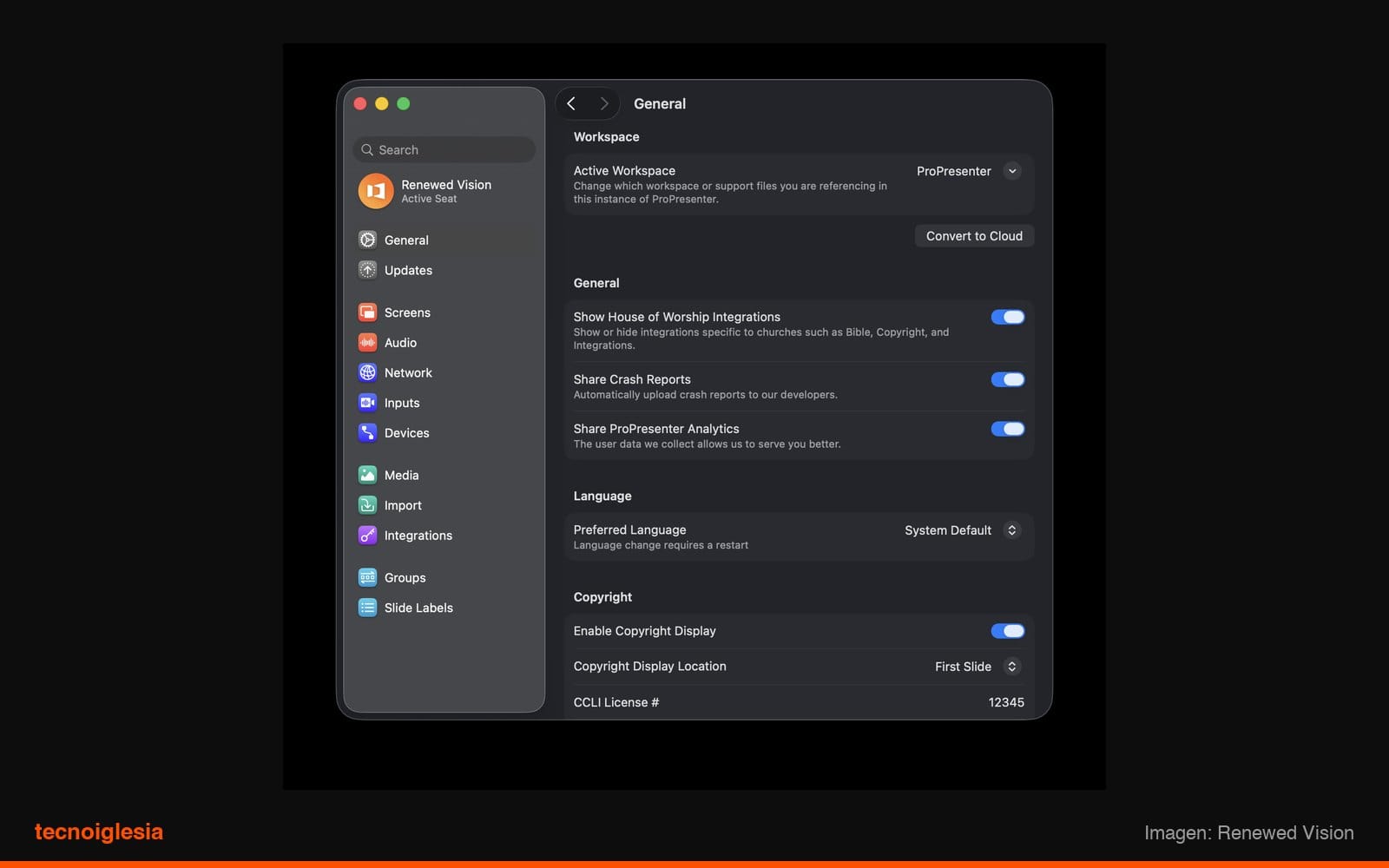Screen dimensions: 1389x868
Task: Choose the Audio waveform icon
Action: (x=367, y=343)
